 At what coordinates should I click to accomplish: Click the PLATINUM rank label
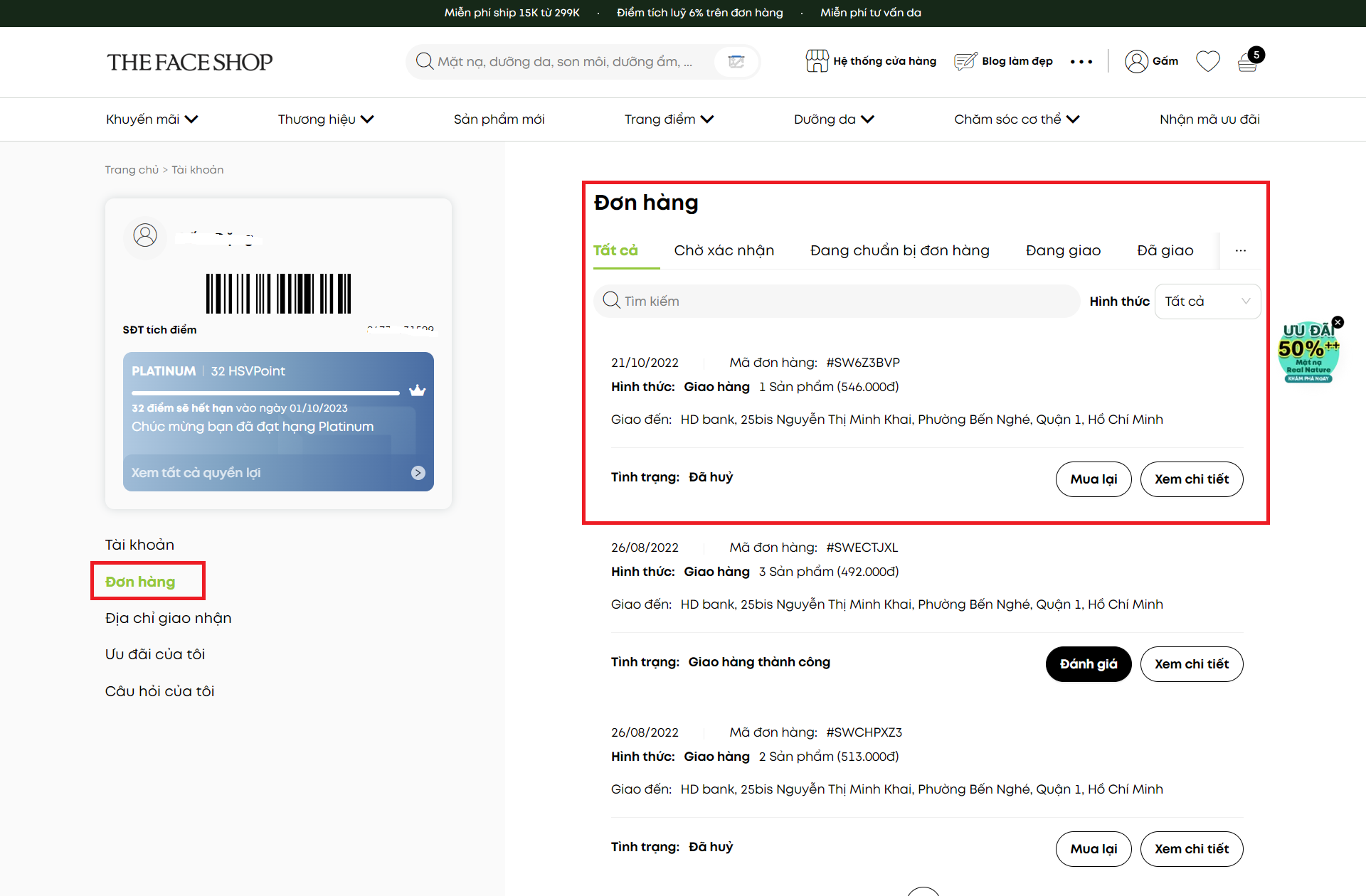coord(164,371)
